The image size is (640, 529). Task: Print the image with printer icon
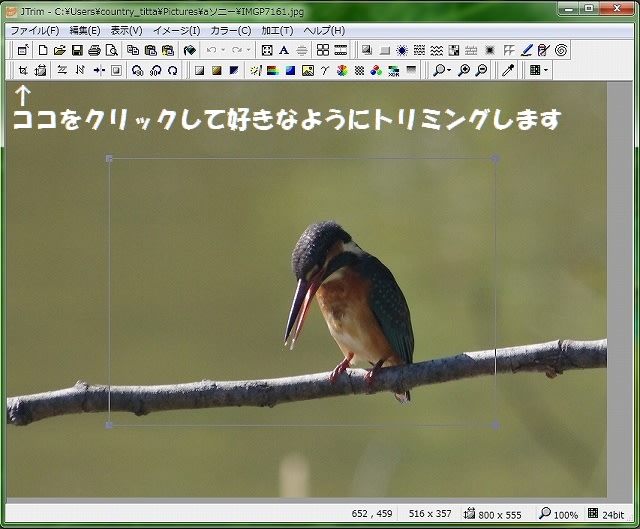coord(94,50)
